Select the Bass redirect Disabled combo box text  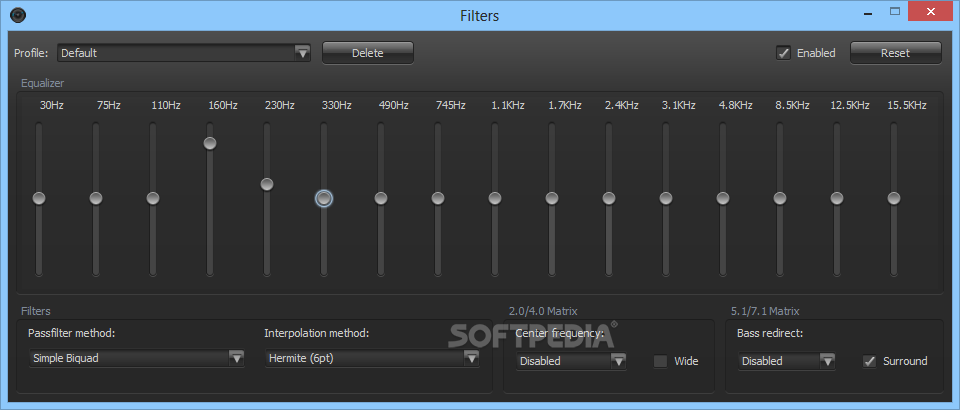[x=762, y=361]
